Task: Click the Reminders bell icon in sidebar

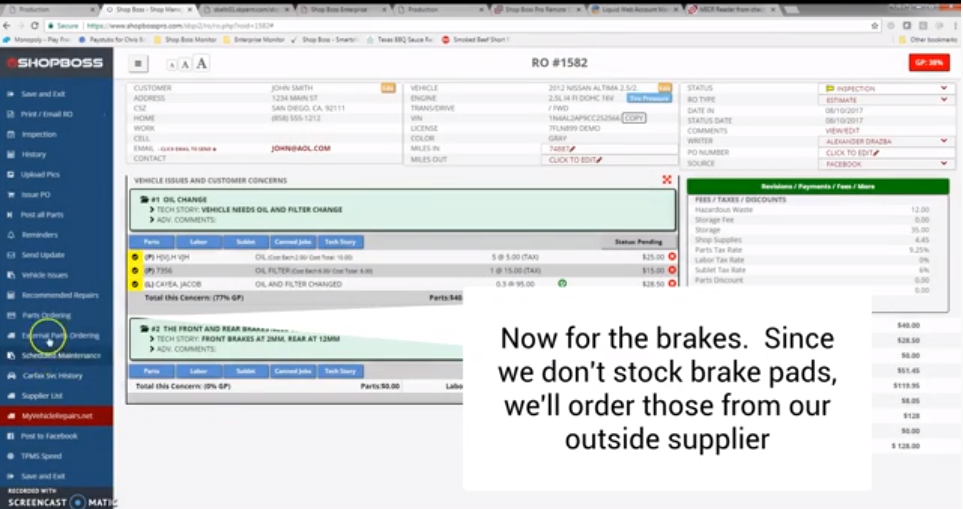Action: tap(12, 235)
